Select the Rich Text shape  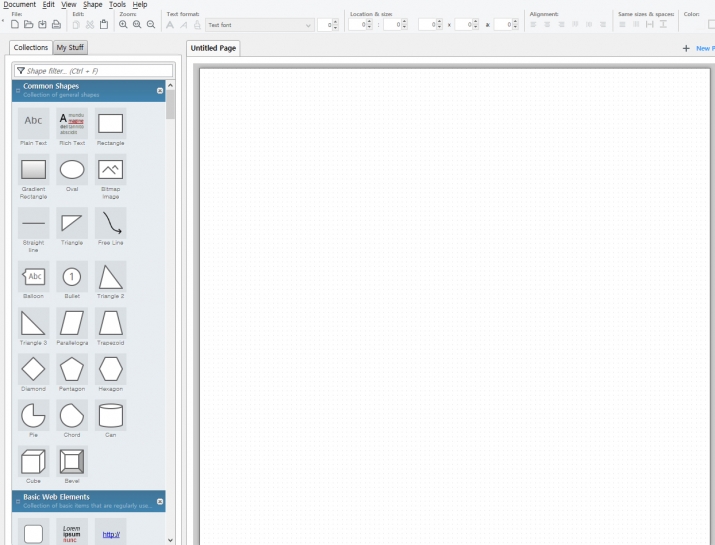(x=72, y=127)
